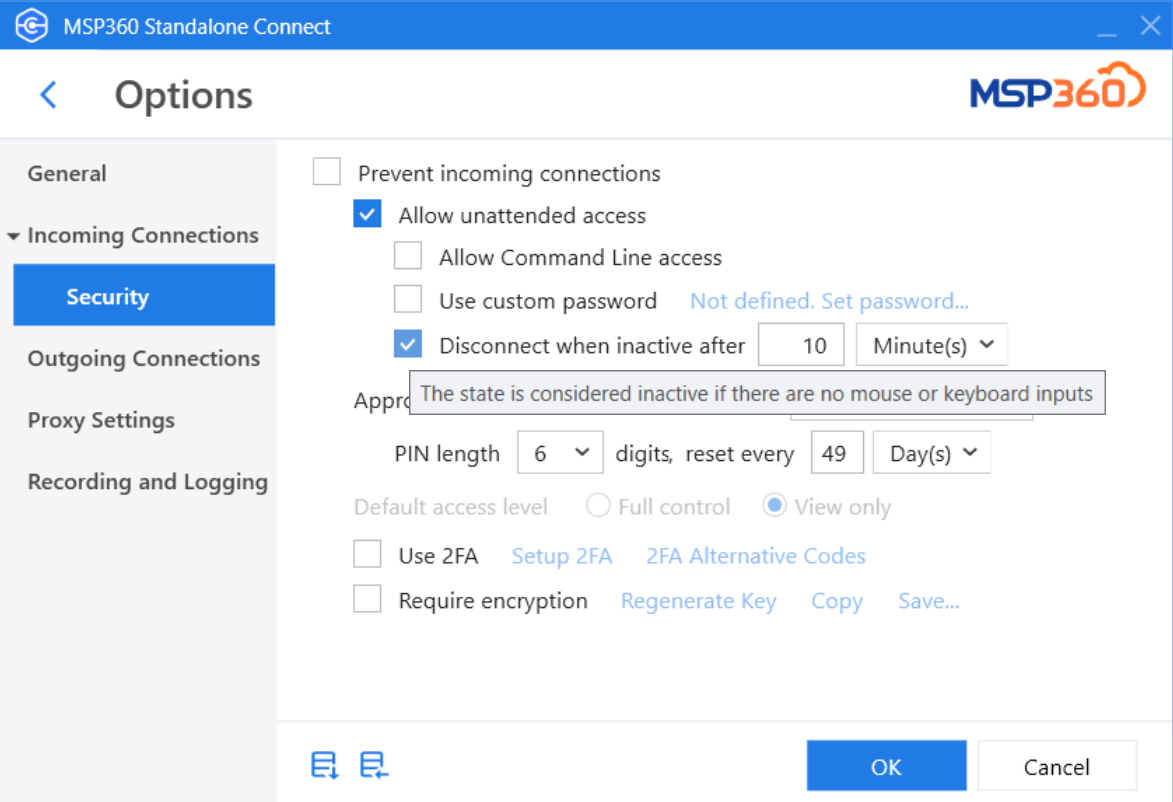Open Recording and Logging settings
Screen dimensions: 1173x802
point(147,481)
